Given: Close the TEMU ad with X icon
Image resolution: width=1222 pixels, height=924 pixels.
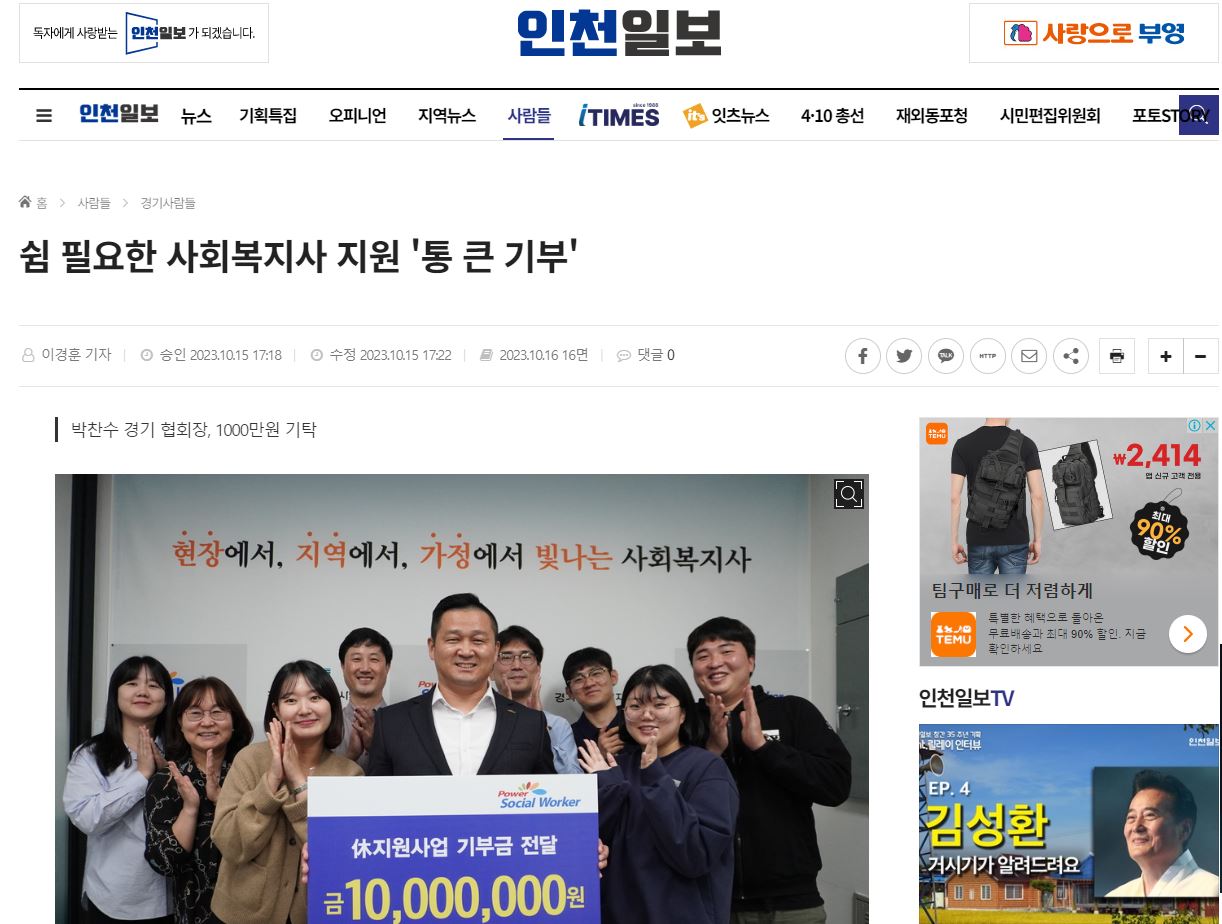Looking at the screenshot, I should click(x=1210, y=426).
